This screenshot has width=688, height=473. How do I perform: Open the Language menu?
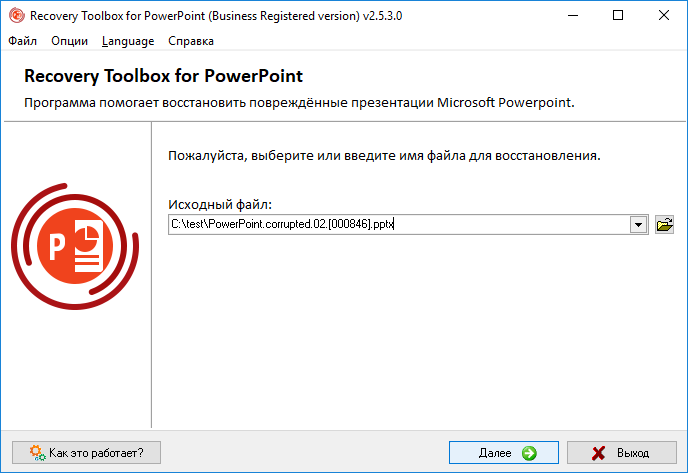[128, 41]
